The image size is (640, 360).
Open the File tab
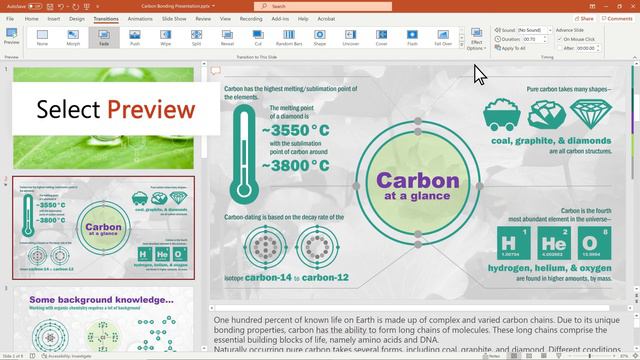click(x=10, y=19)
